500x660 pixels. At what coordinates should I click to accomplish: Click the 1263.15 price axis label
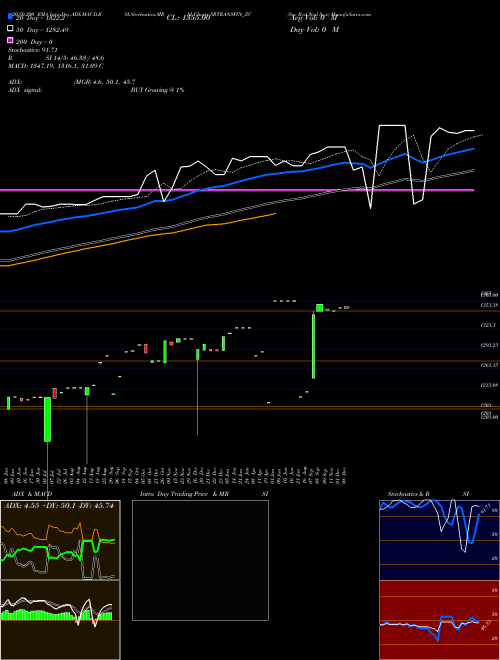click(490, 365)
